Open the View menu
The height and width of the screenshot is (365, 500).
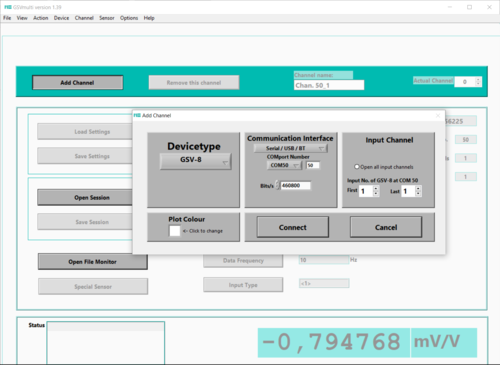(22, 18)
